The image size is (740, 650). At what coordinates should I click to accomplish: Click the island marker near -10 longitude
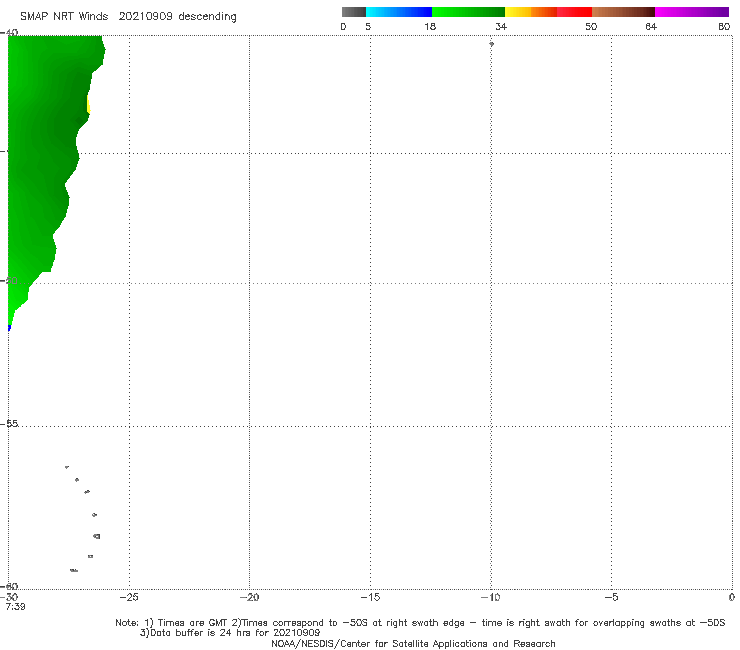tap(491, 44)
